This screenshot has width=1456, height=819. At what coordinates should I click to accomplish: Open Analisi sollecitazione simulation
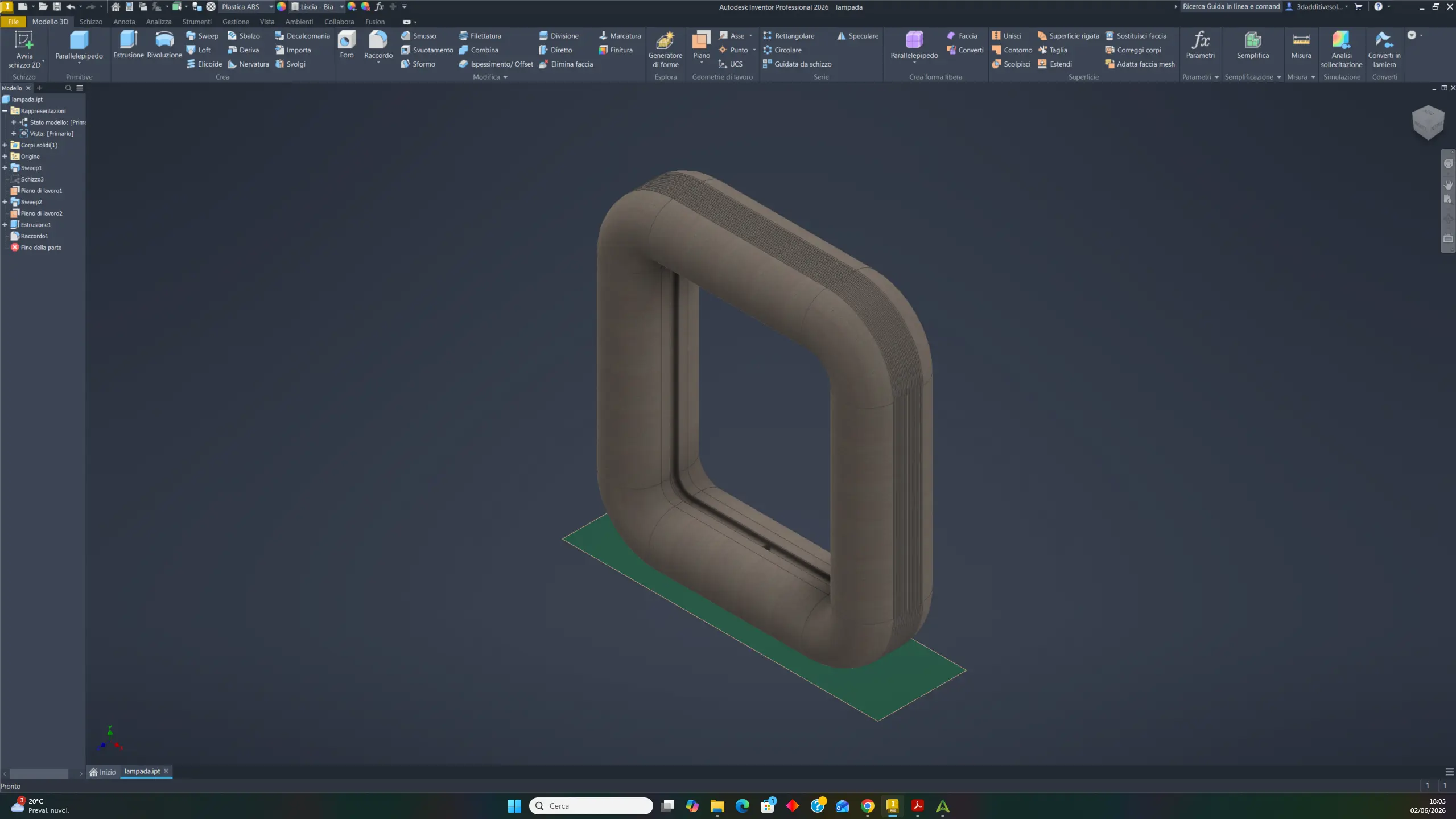point(1341,50)
